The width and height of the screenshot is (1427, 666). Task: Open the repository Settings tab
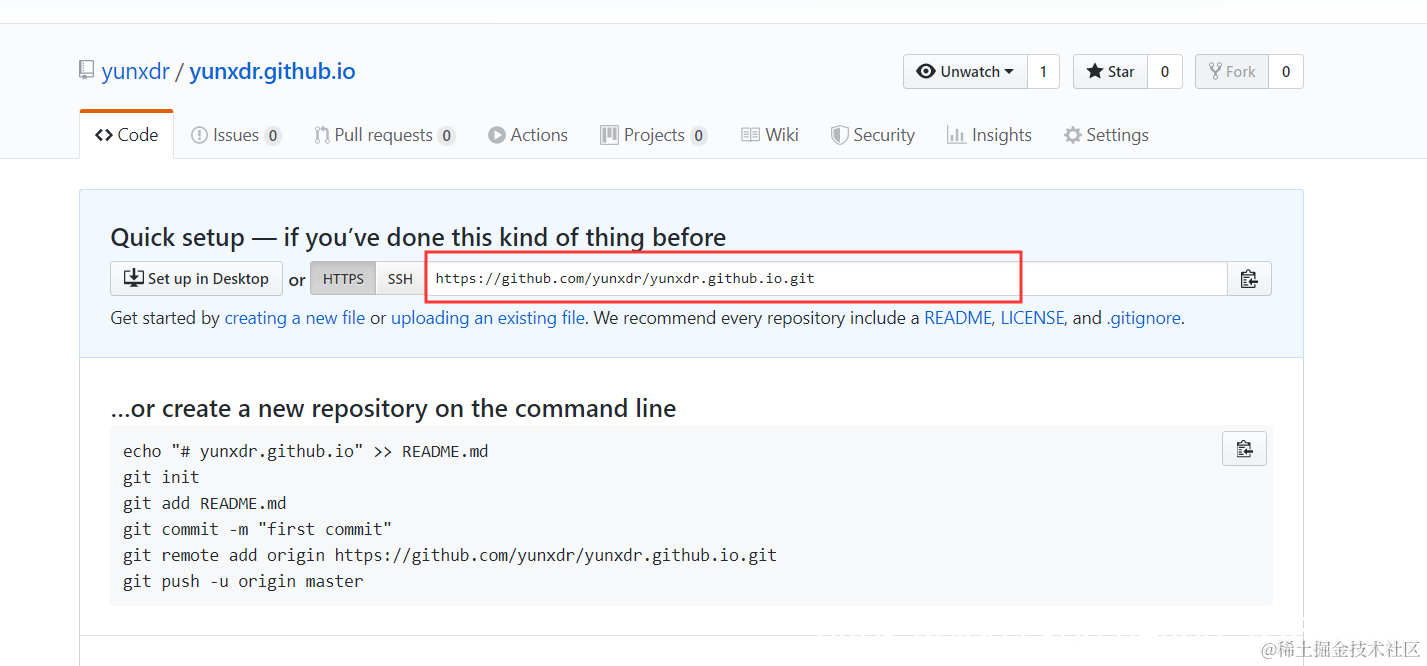point(1106,135)
